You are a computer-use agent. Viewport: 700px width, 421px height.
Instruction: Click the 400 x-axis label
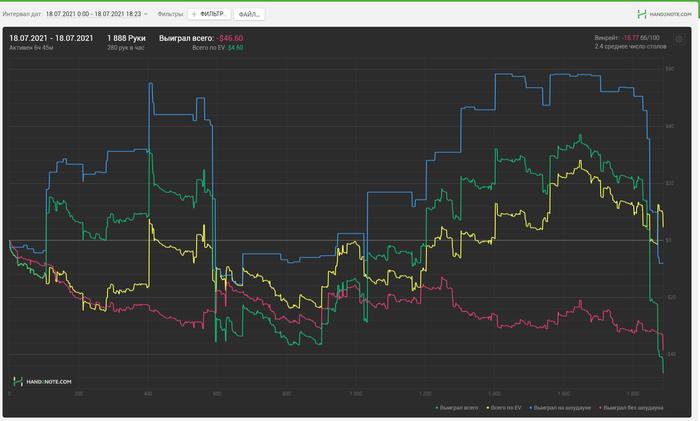[148, 394]
